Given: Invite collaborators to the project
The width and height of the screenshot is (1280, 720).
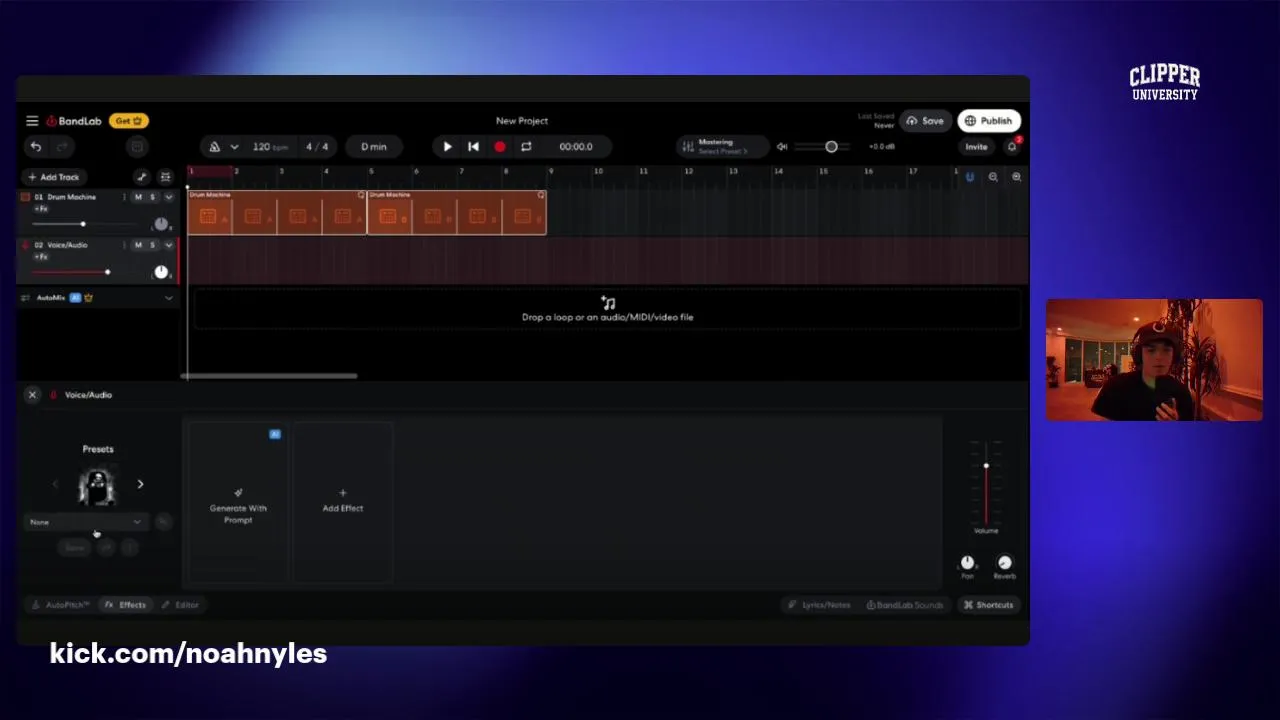Looking at the screenshot, I should pos(976,147).
